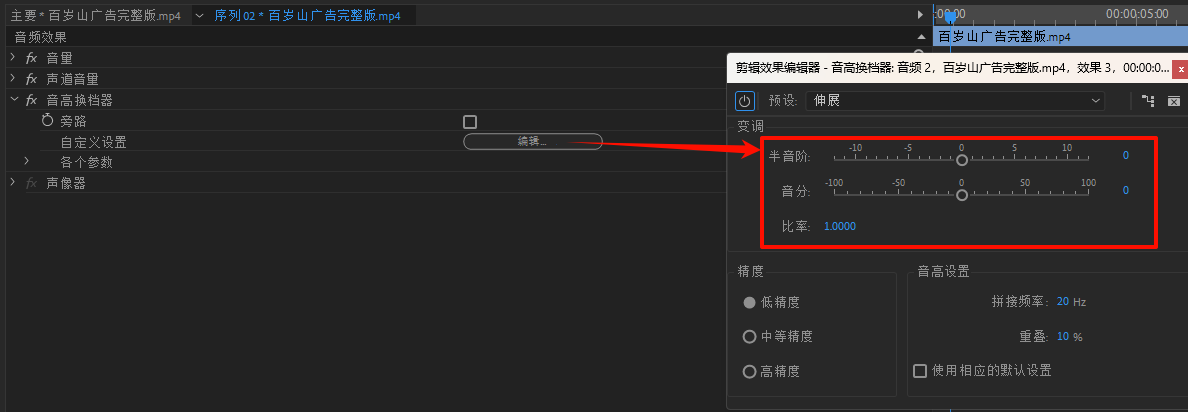
Task: Toggle the fx icon for 声像器
Action: tap(32, 183)
